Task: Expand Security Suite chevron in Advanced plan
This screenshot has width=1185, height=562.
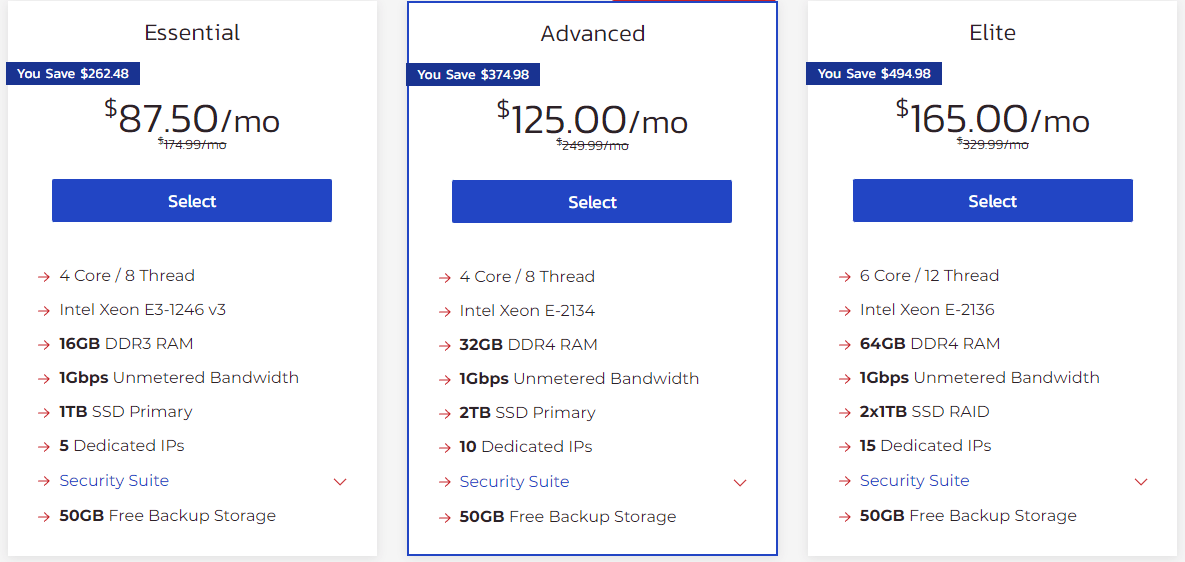Action: pyautogui.click(x=740, y=482)
